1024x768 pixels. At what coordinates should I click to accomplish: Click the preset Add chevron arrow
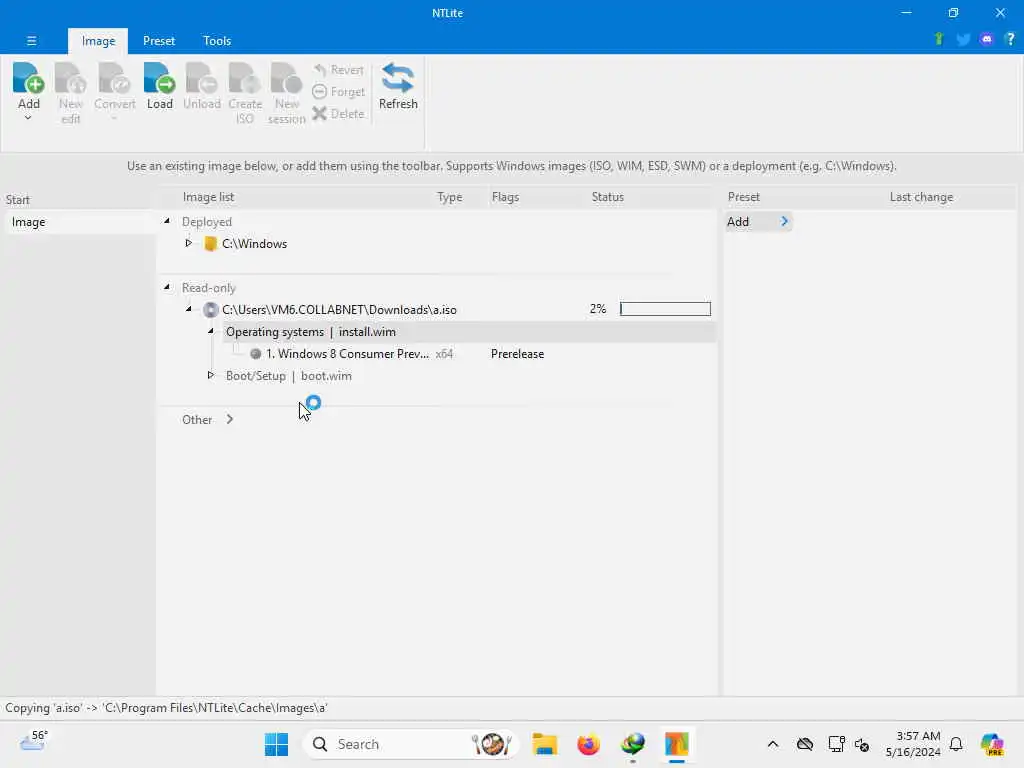(784, 221)
